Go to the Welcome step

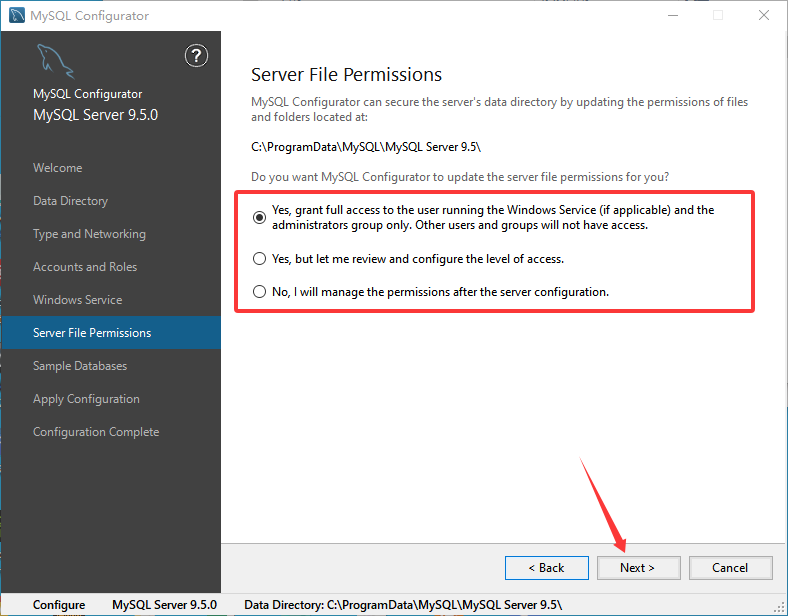[58, 168]
